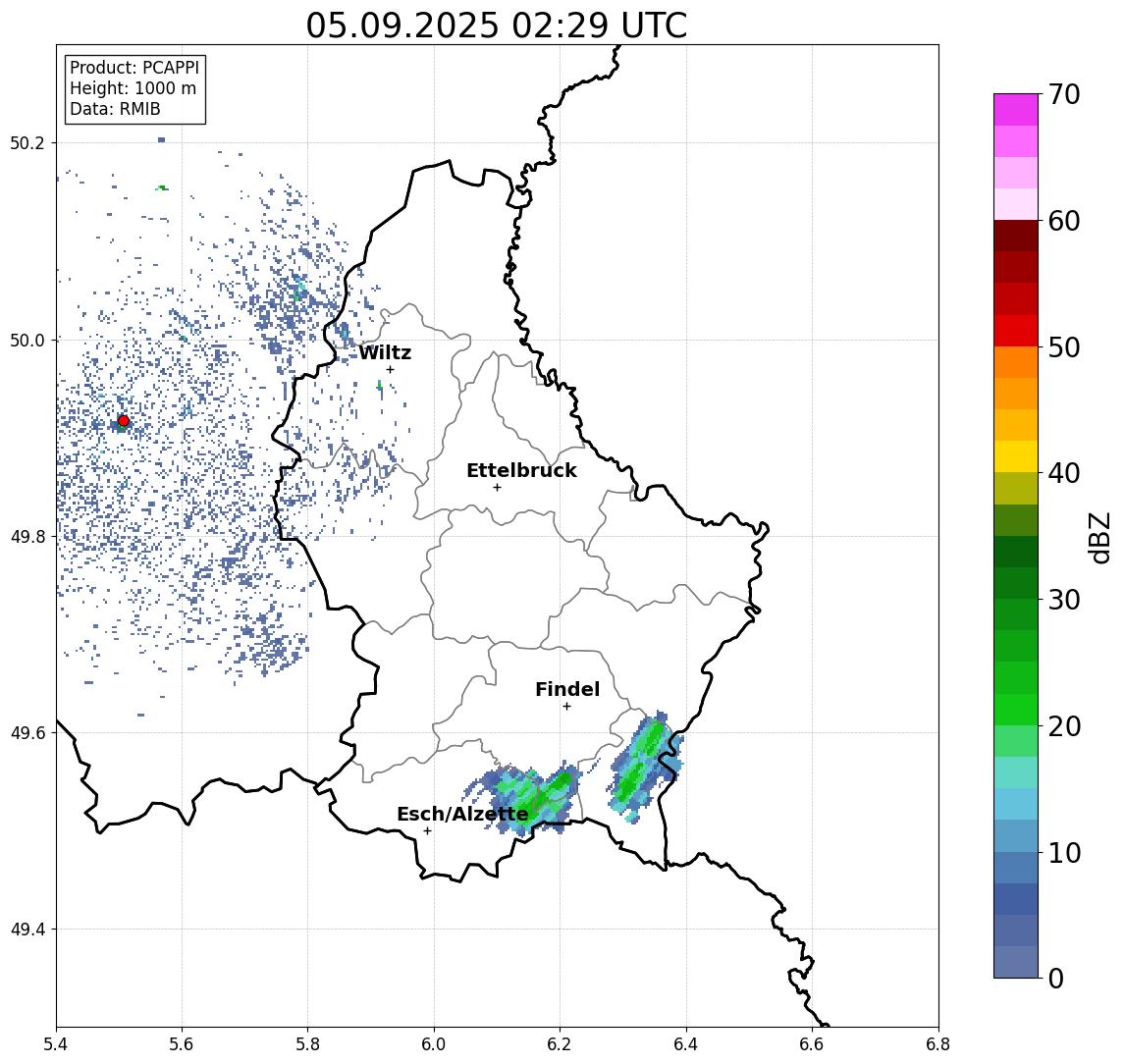Click the latitude axis label 50.2
Image resolution: width=1124 pixels, height=1064 pixels.
pos(27,142)
